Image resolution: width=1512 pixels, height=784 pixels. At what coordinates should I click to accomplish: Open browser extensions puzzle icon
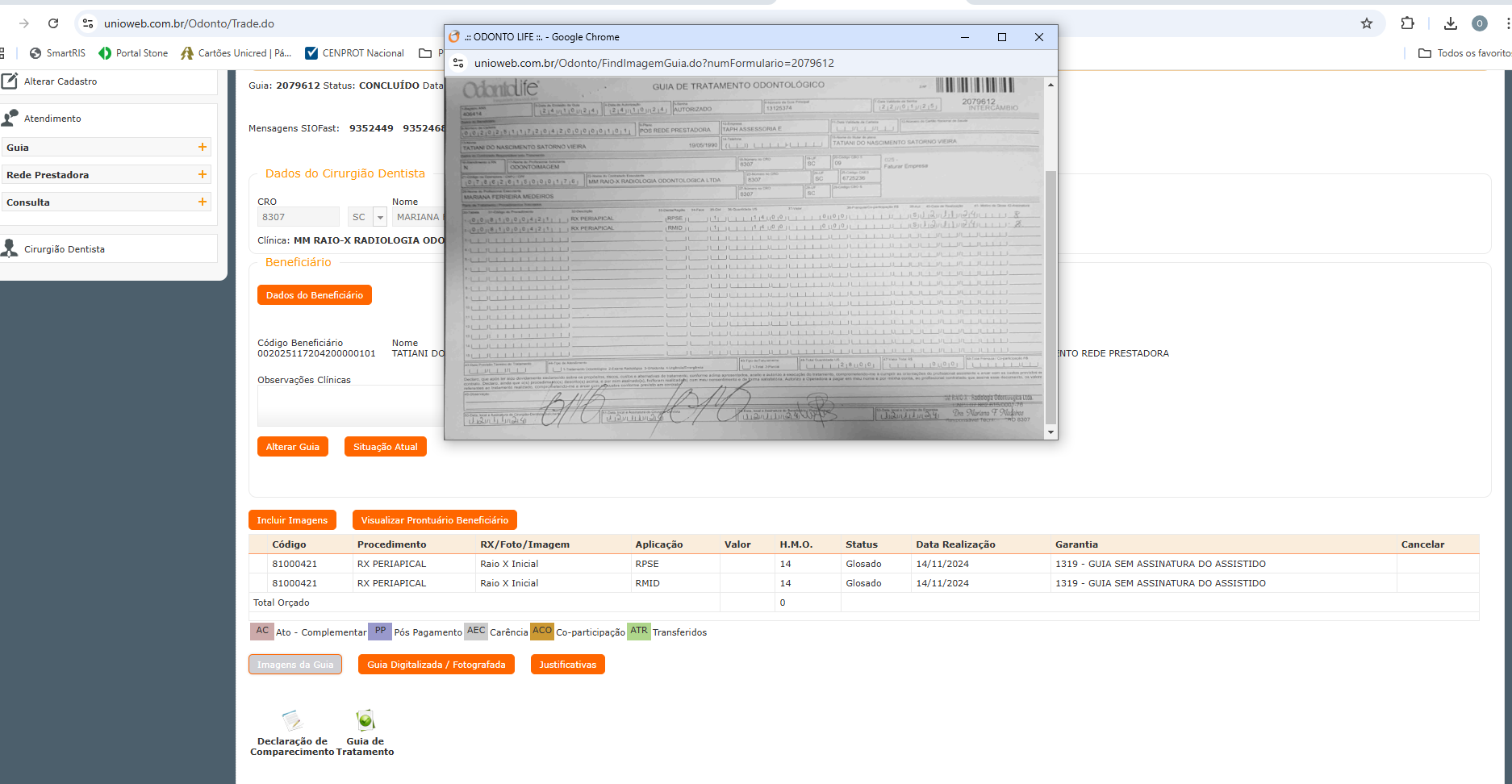point(1407,23)
